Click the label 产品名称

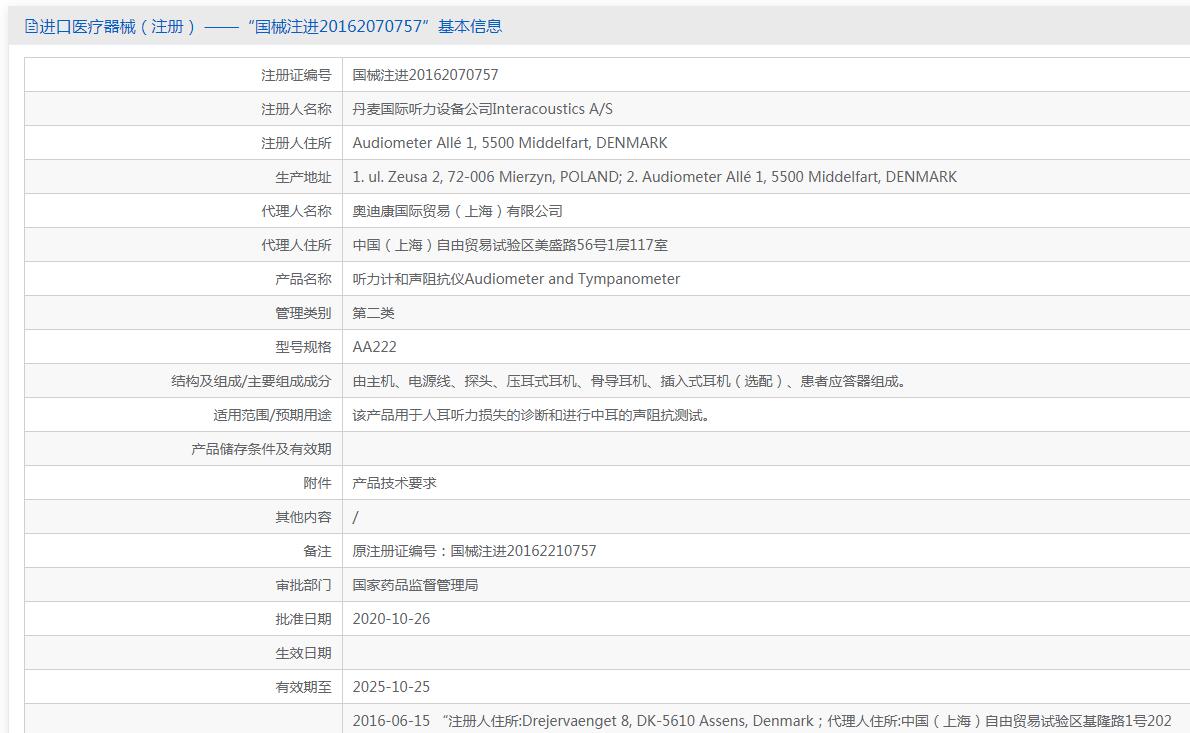click(303, 279)
